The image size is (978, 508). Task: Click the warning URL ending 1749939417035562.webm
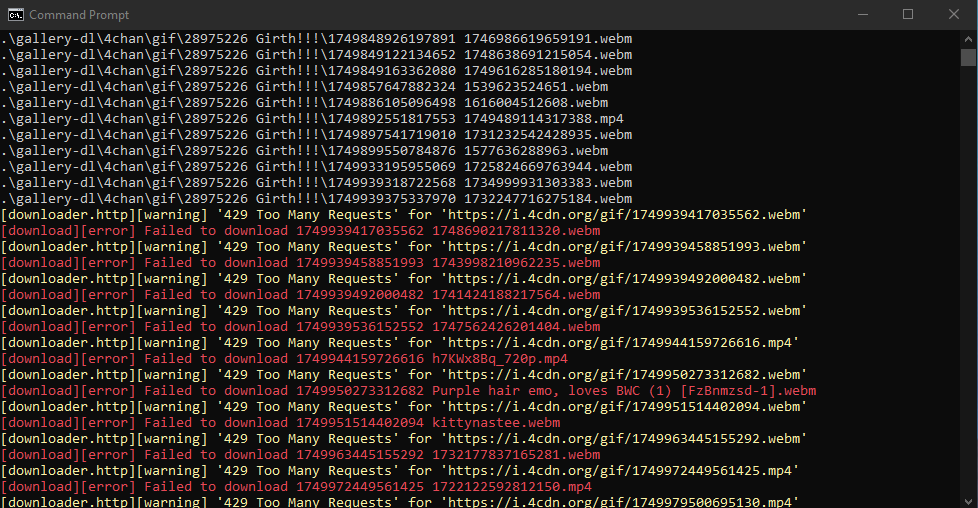[624, 215]
